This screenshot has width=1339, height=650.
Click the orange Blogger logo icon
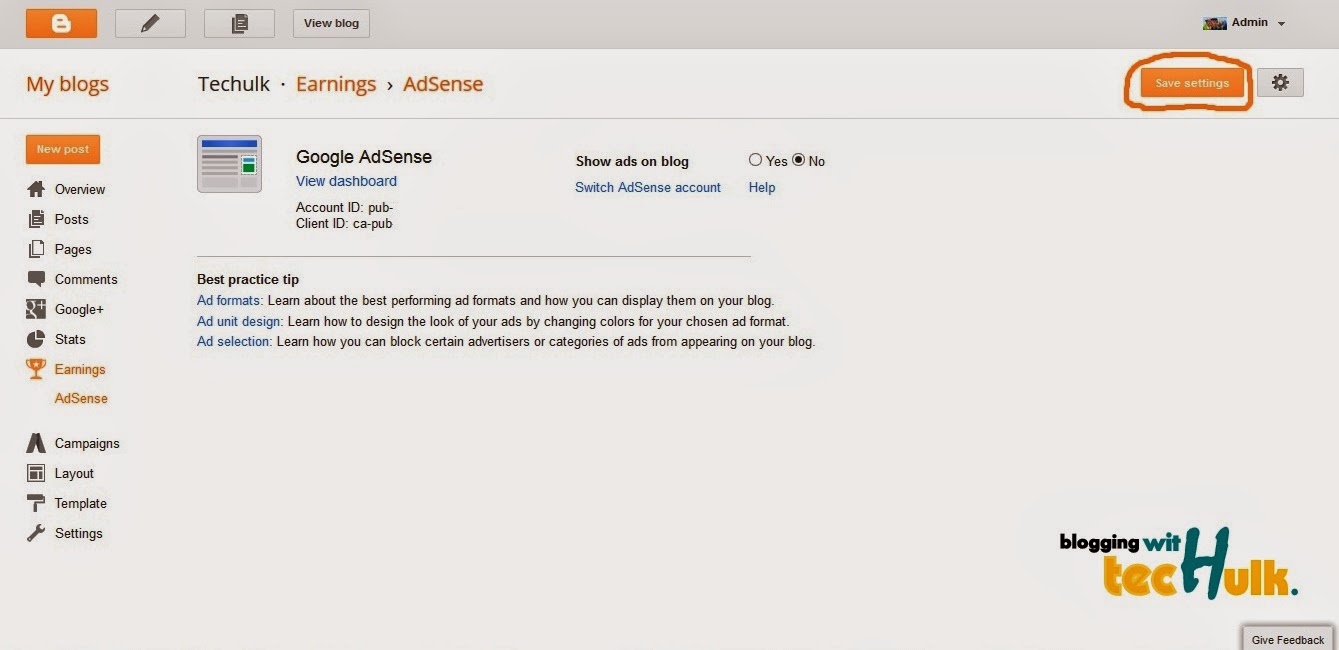61,23
